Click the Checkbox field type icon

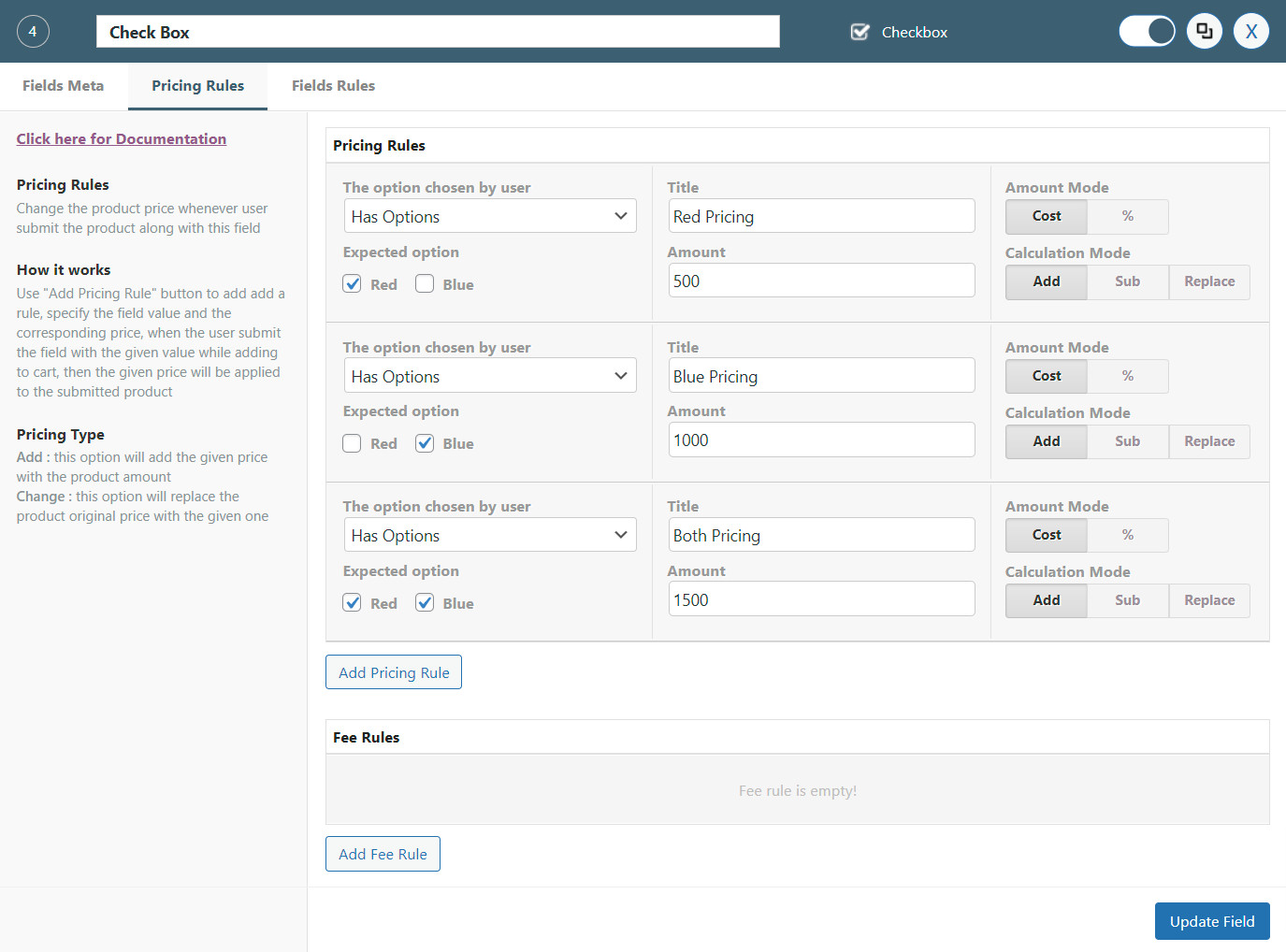[860, 32]
